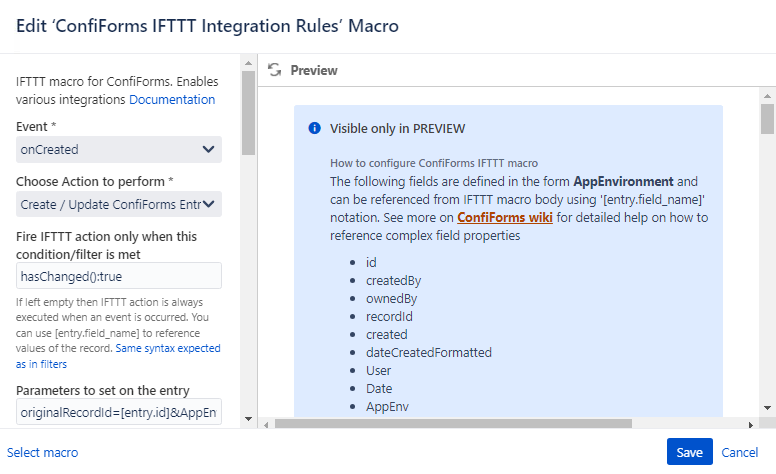Click the 'dateCreatedFormatted' field list item
This screenshot has width=776, height=474.
(429, 352)
